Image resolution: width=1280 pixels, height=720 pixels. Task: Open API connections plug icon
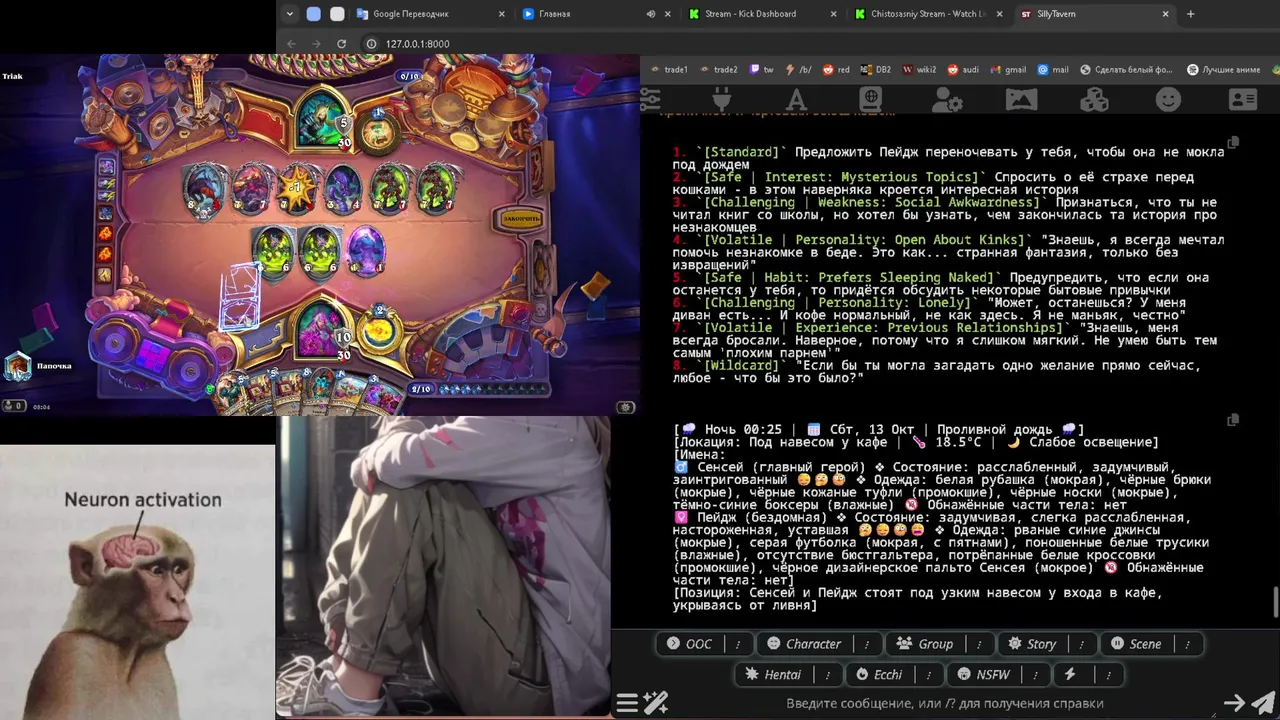(x=722, y=99)
